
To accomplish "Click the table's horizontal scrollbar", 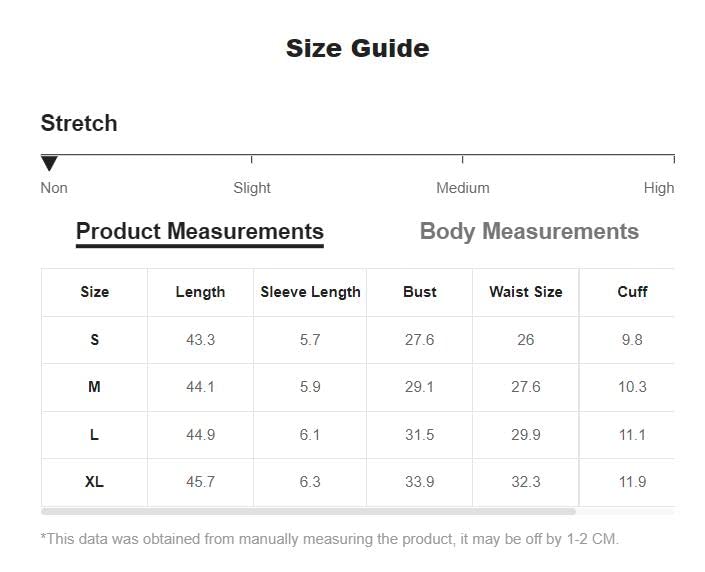I will pos(308,511).
